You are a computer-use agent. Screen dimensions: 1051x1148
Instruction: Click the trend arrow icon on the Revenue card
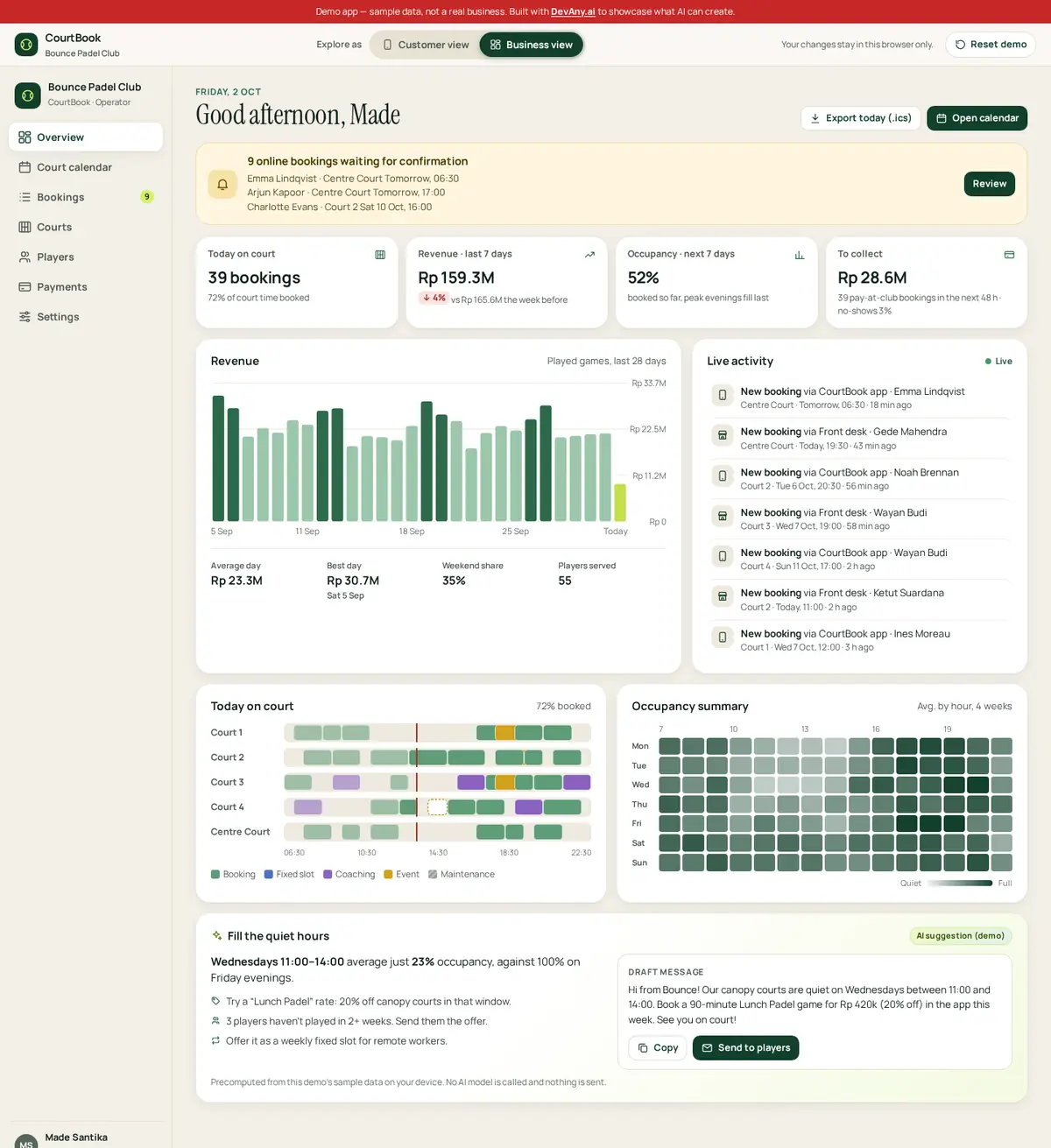coord(589,255)
